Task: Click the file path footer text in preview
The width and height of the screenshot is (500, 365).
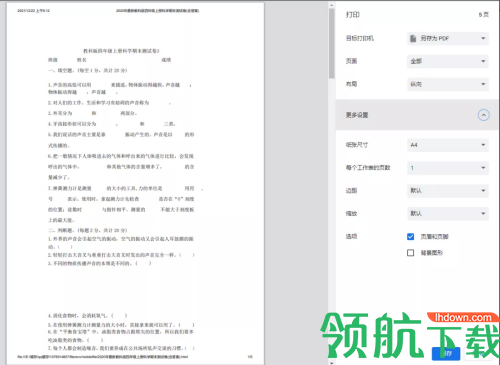Action: point(103,357)
